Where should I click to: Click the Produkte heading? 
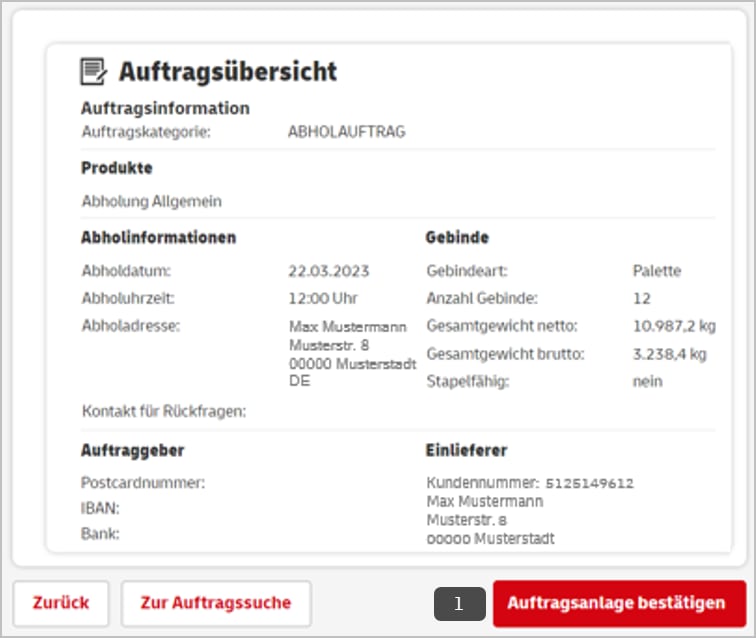(117, 168)
